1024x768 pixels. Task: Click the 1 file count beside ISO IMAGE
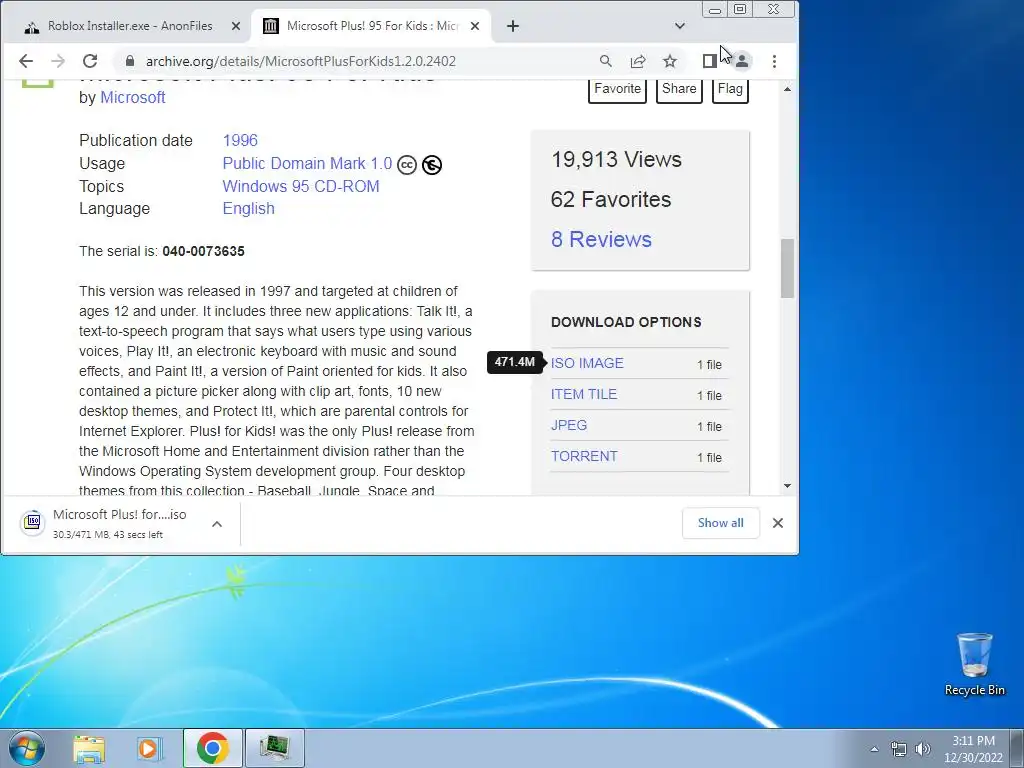tap(709, 365)
